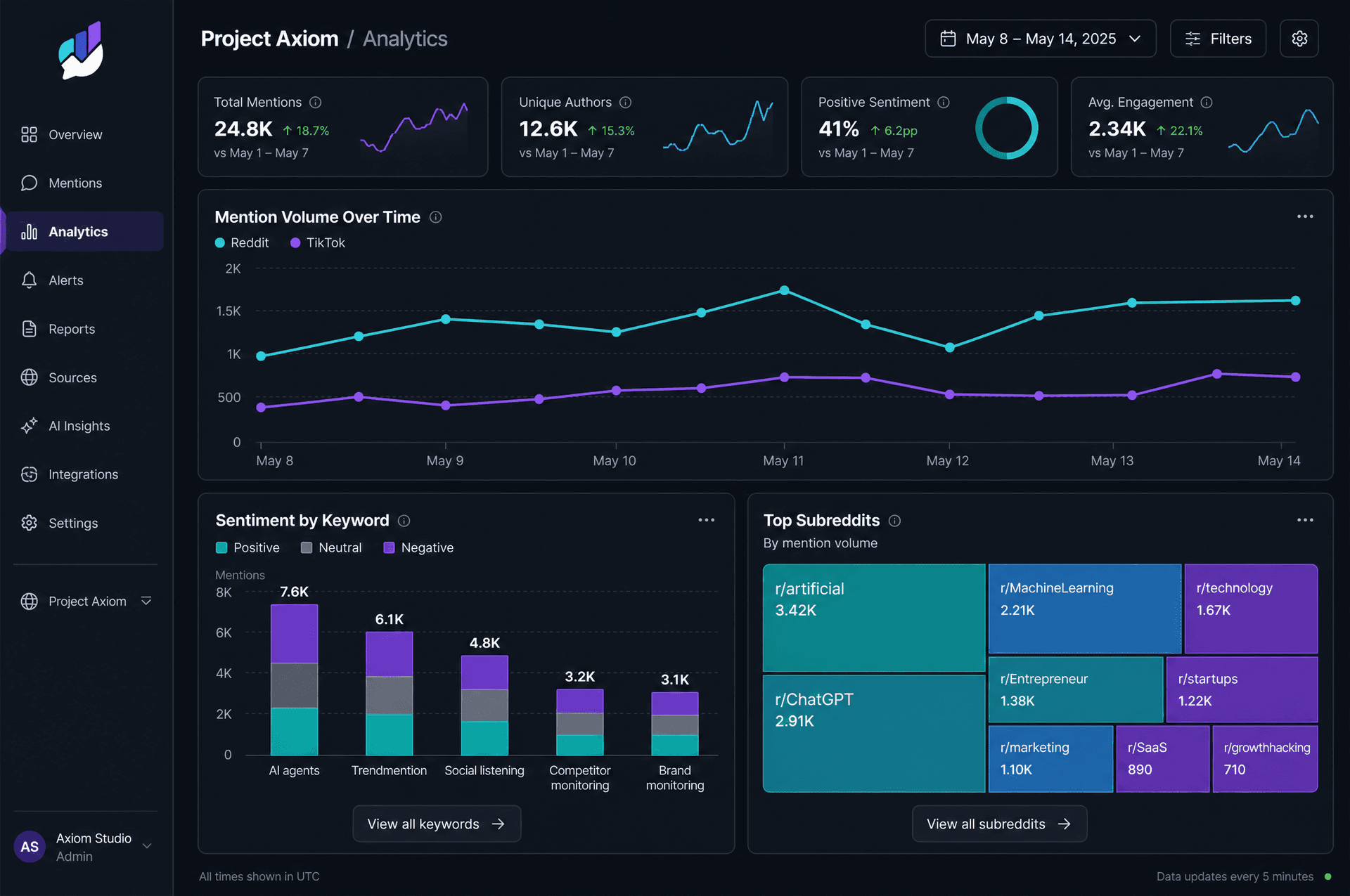Open Mention Volume chart more options menu
The width and height of the screenshot is (1350, 896).
1305,216
